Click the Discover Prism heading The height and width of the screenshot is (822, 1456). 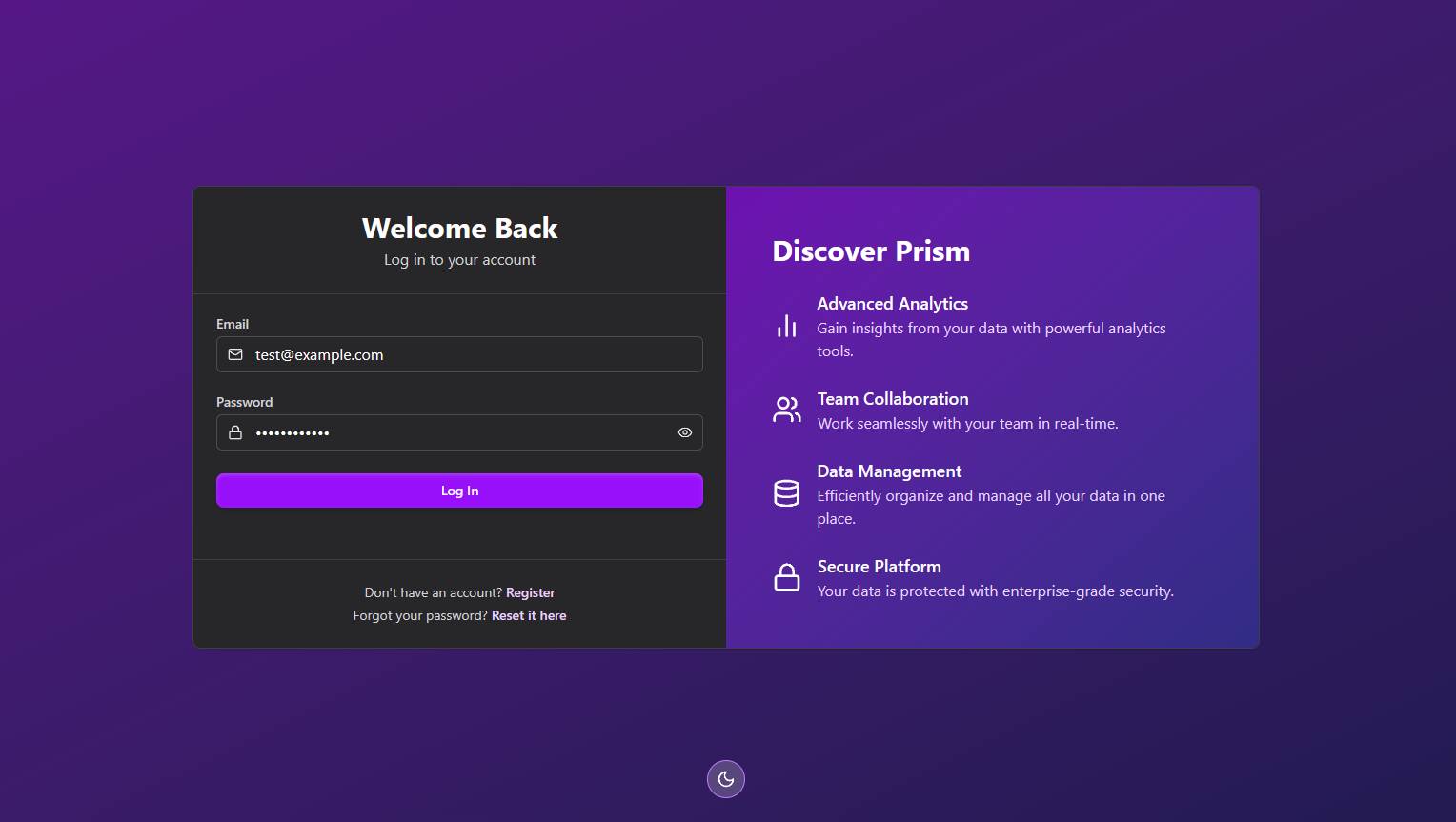tap(870, 251)
